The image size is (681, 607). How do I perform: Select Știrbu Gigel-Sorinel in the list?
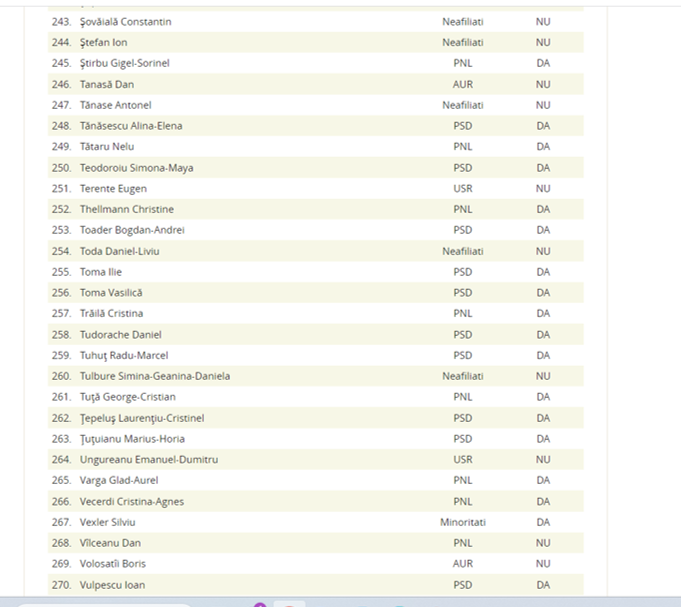(x=124, y=63)
